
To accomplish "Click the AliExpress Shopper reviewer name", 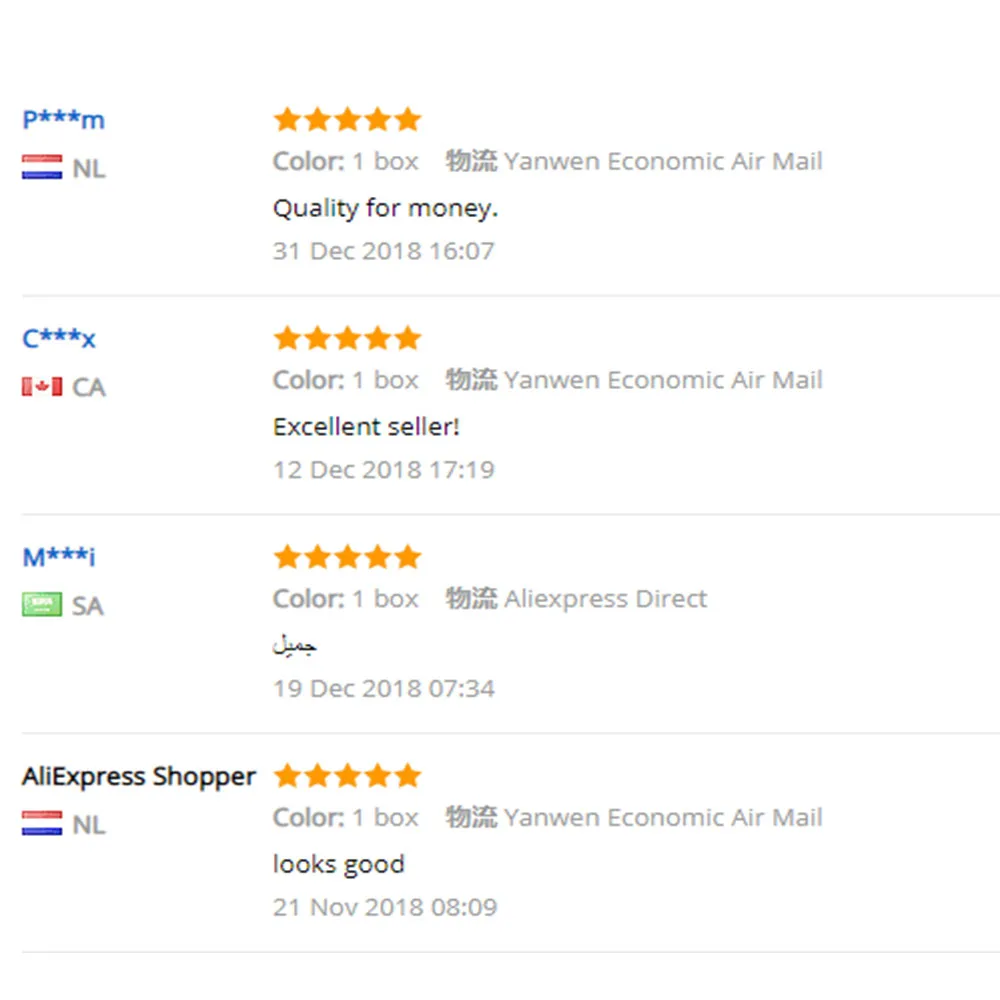I will coord(139,777).
